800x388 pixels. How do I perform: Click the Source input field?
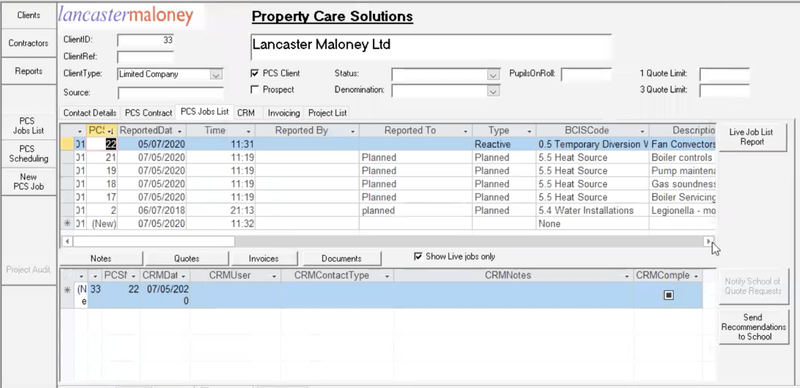[x=171, y=93]
